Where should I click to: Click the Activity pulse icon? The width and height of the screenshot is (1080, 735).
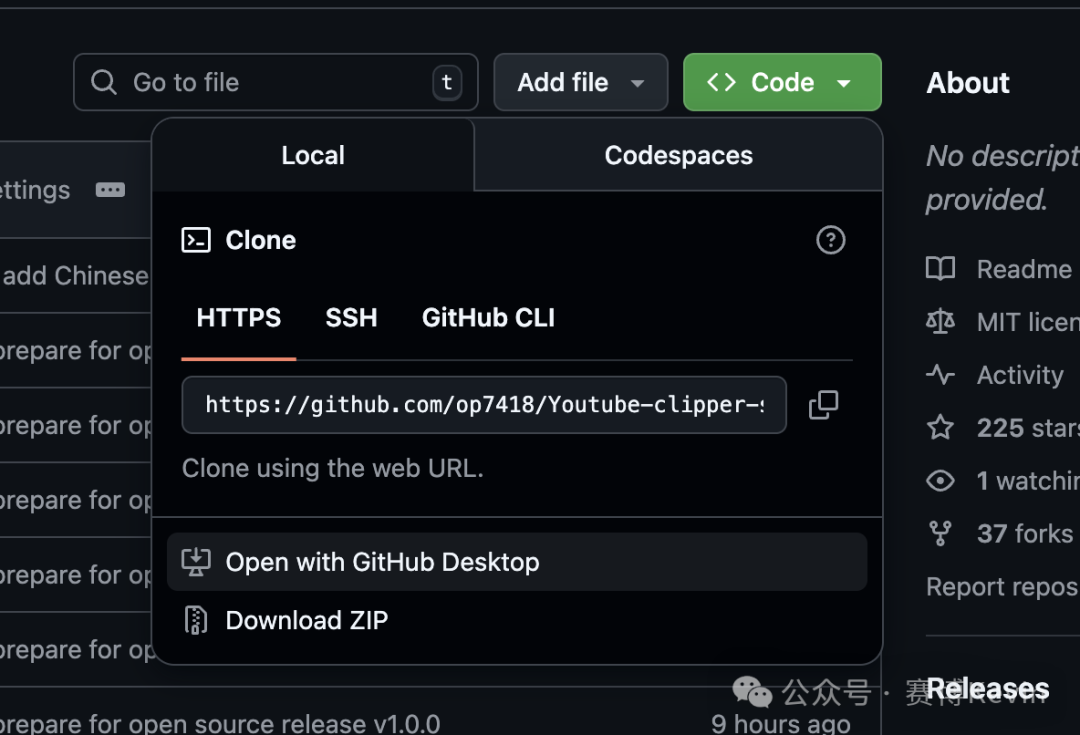pyautogui.click(x=940, y=375)
